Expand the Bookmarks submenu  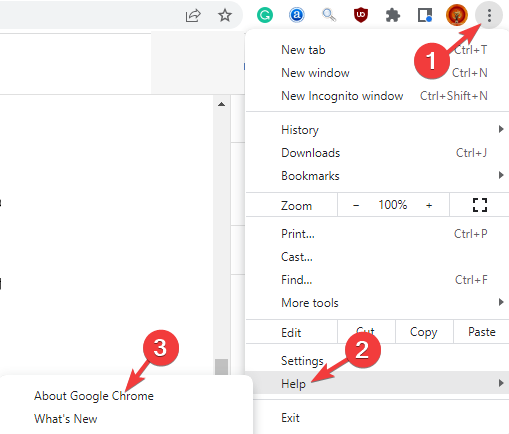coord(377,176)
